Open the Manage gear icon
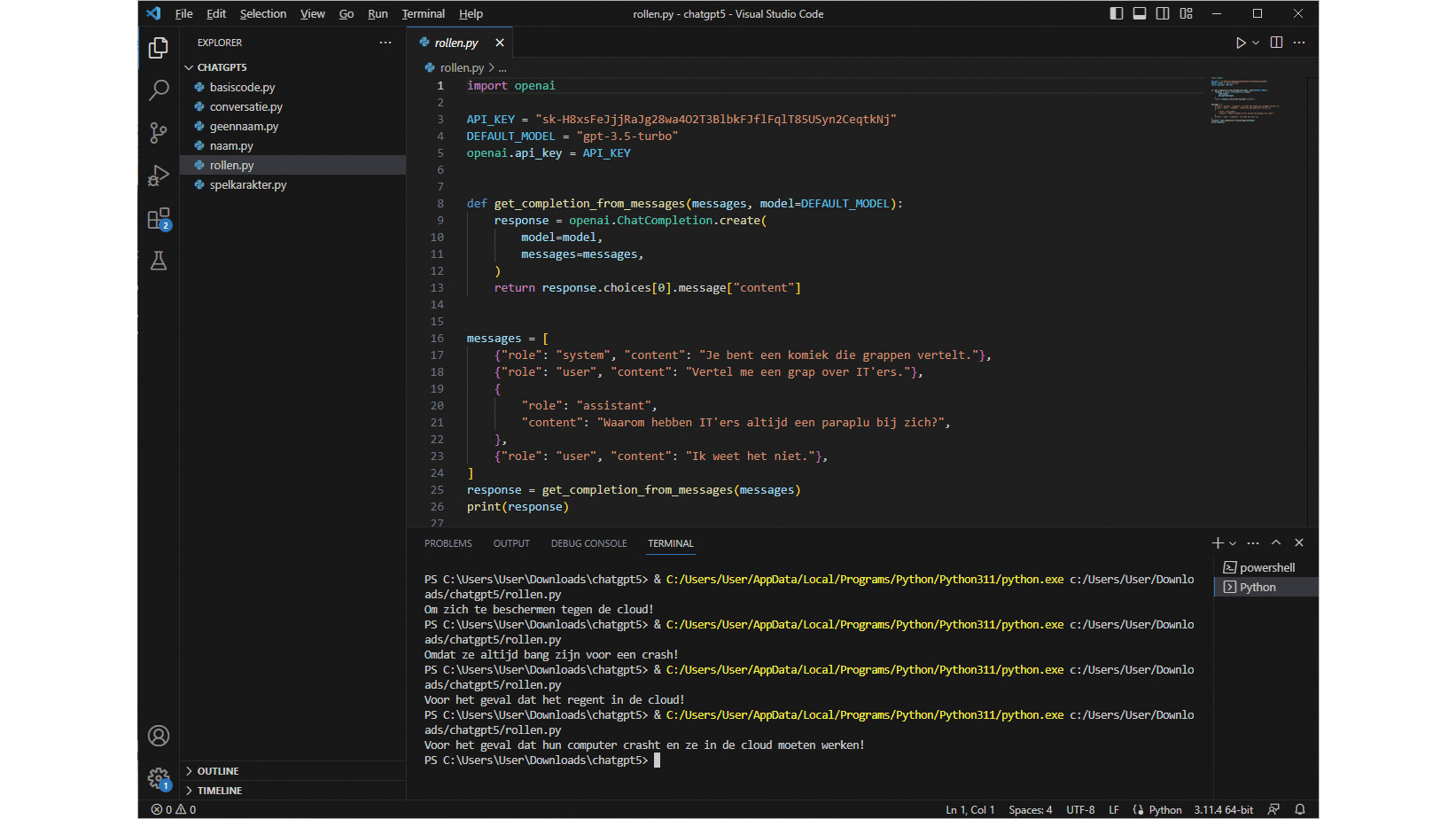This screenshot has height=819, width=1456. [159, 778]
